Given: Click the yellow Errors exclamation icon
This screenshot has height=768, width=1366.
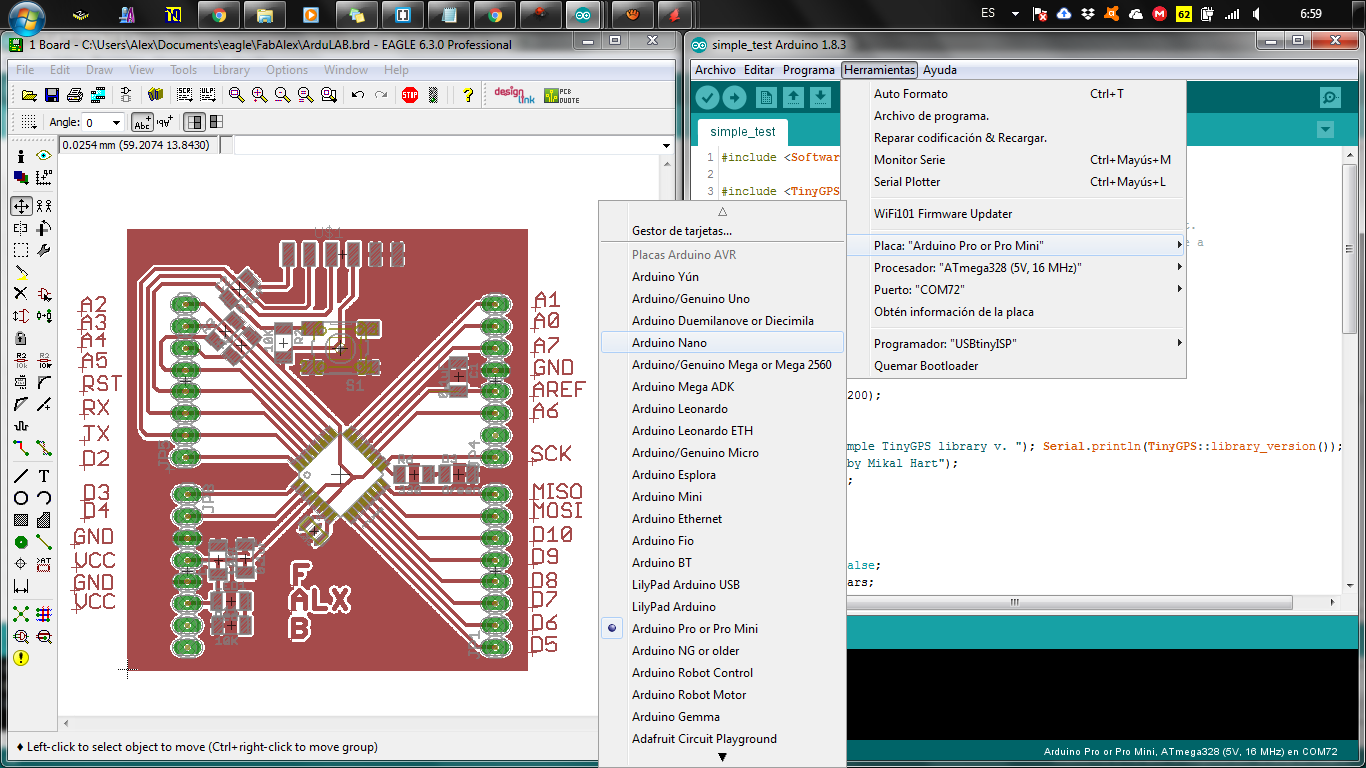Looking at the screenshot, I should coord(21,658).
